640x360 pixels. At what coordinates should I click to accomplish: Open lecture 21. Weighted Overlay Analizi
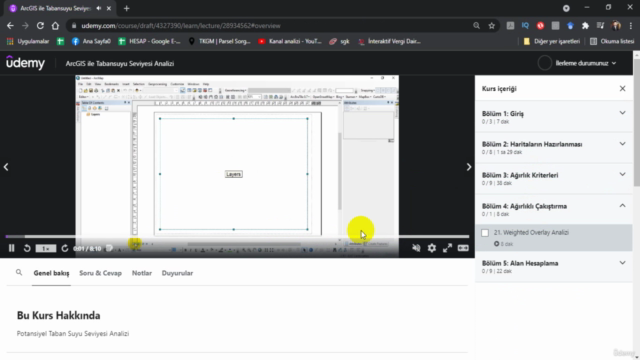(x=553, y=238)
